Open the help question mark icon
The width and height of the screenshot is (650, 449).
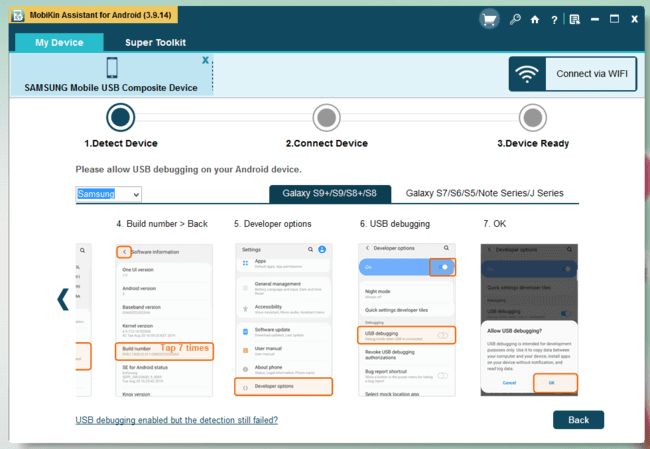click(554, 20)
